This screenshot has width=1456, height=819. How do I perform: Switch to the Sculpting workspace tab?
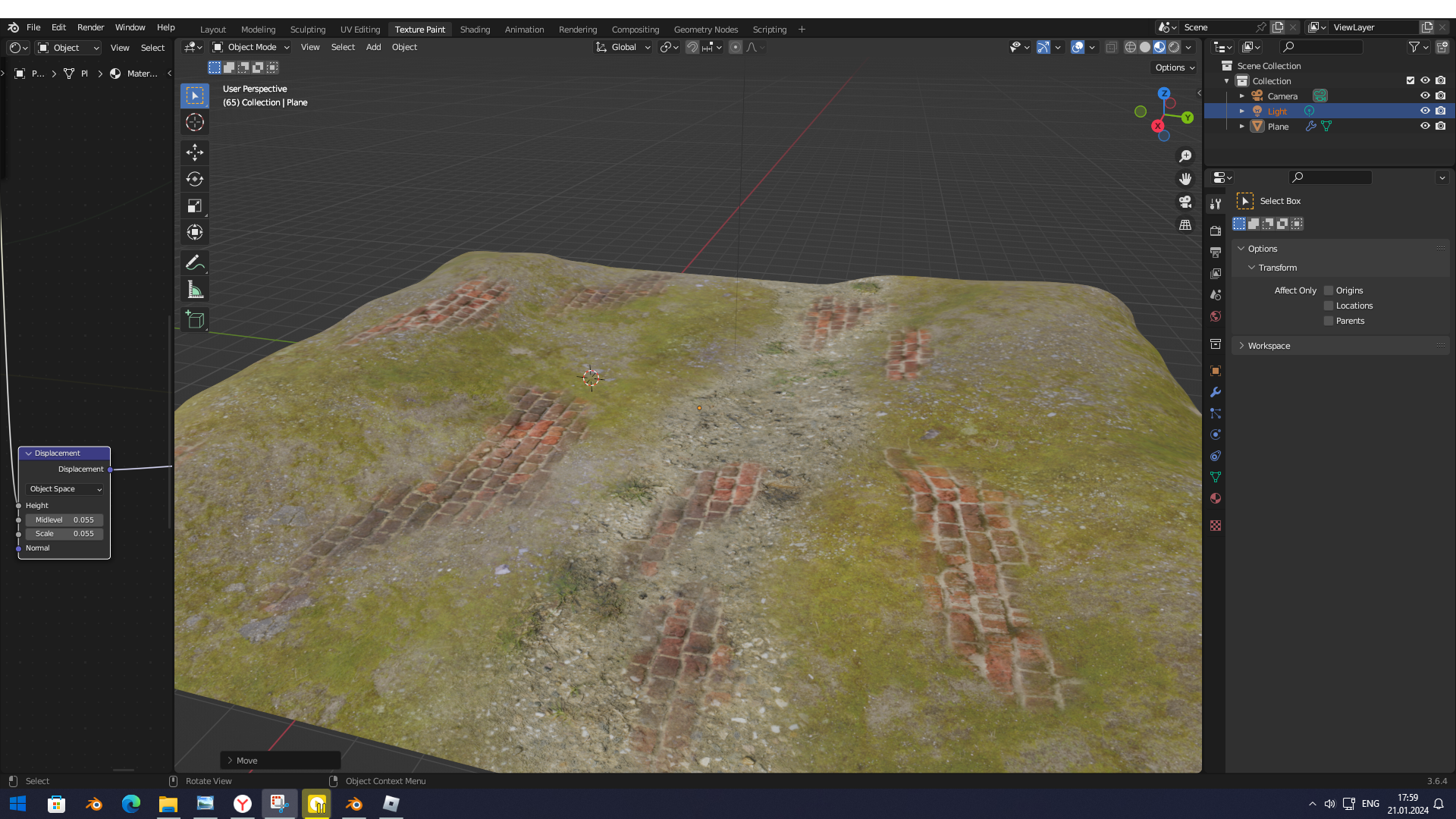[x=308, y=30]
